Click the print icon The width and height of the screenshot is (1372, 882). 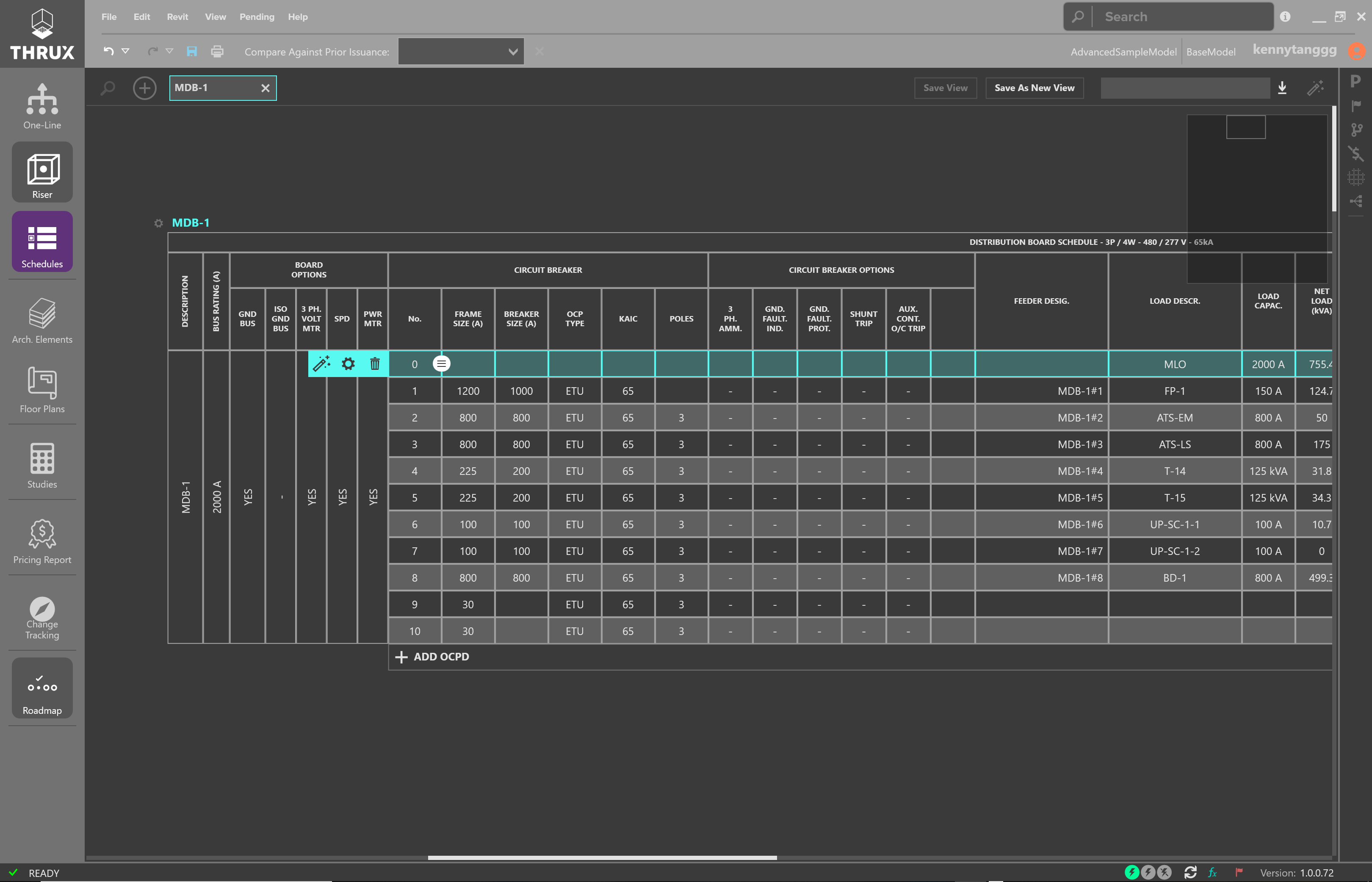point(217,52)
